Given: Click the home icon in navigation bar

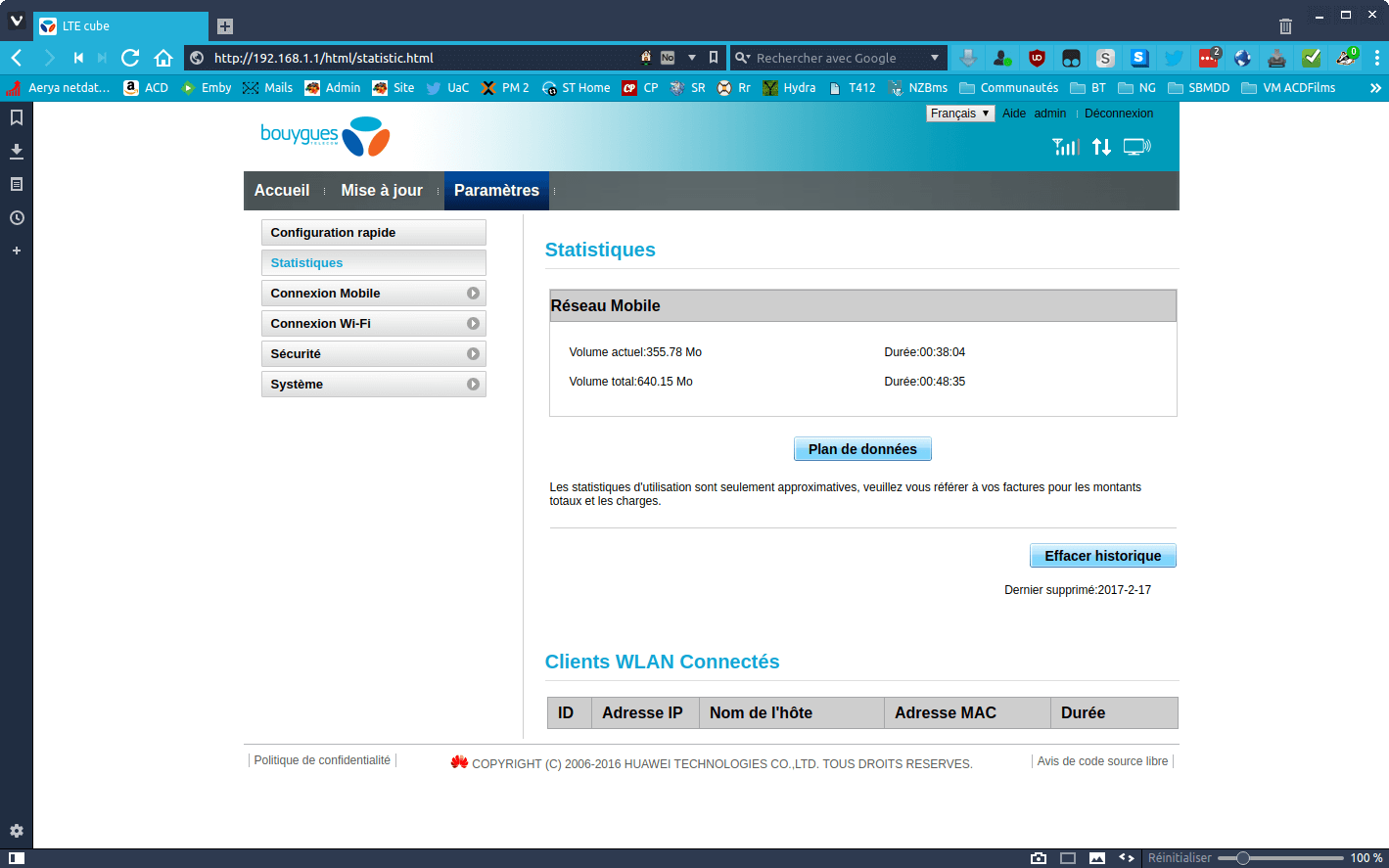Looking at the screenshot, I should [163, 58].
